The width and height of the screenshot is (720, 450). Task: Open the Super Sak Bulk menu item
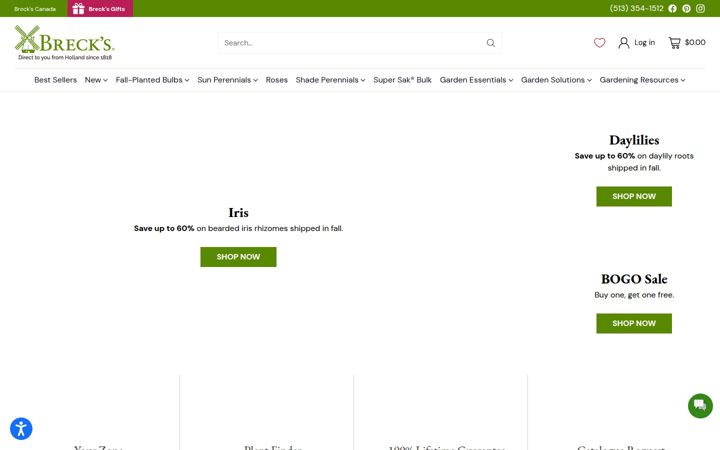pyautogui.click(x=402, y=80)
